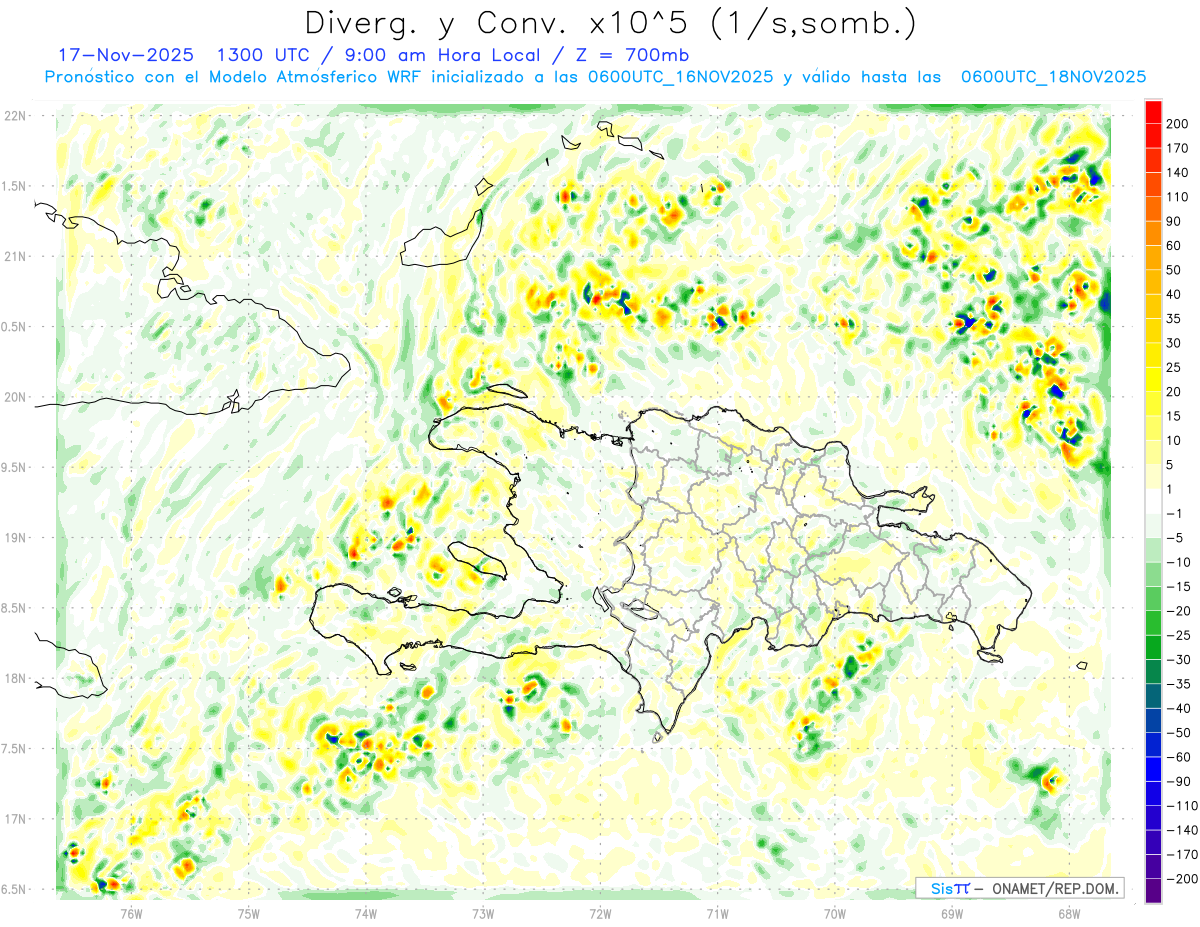Click the '9:00 am Hora Local' text
This screenshot has height=927, width=1200.
pos(442,55)
